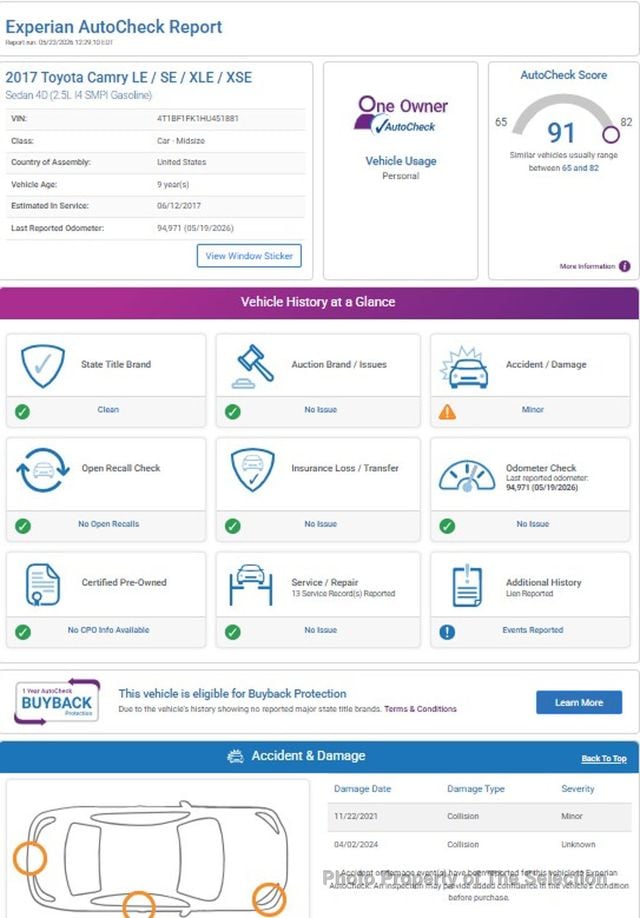Click the lower side damage circle on diagram

(x=139, y=906)
